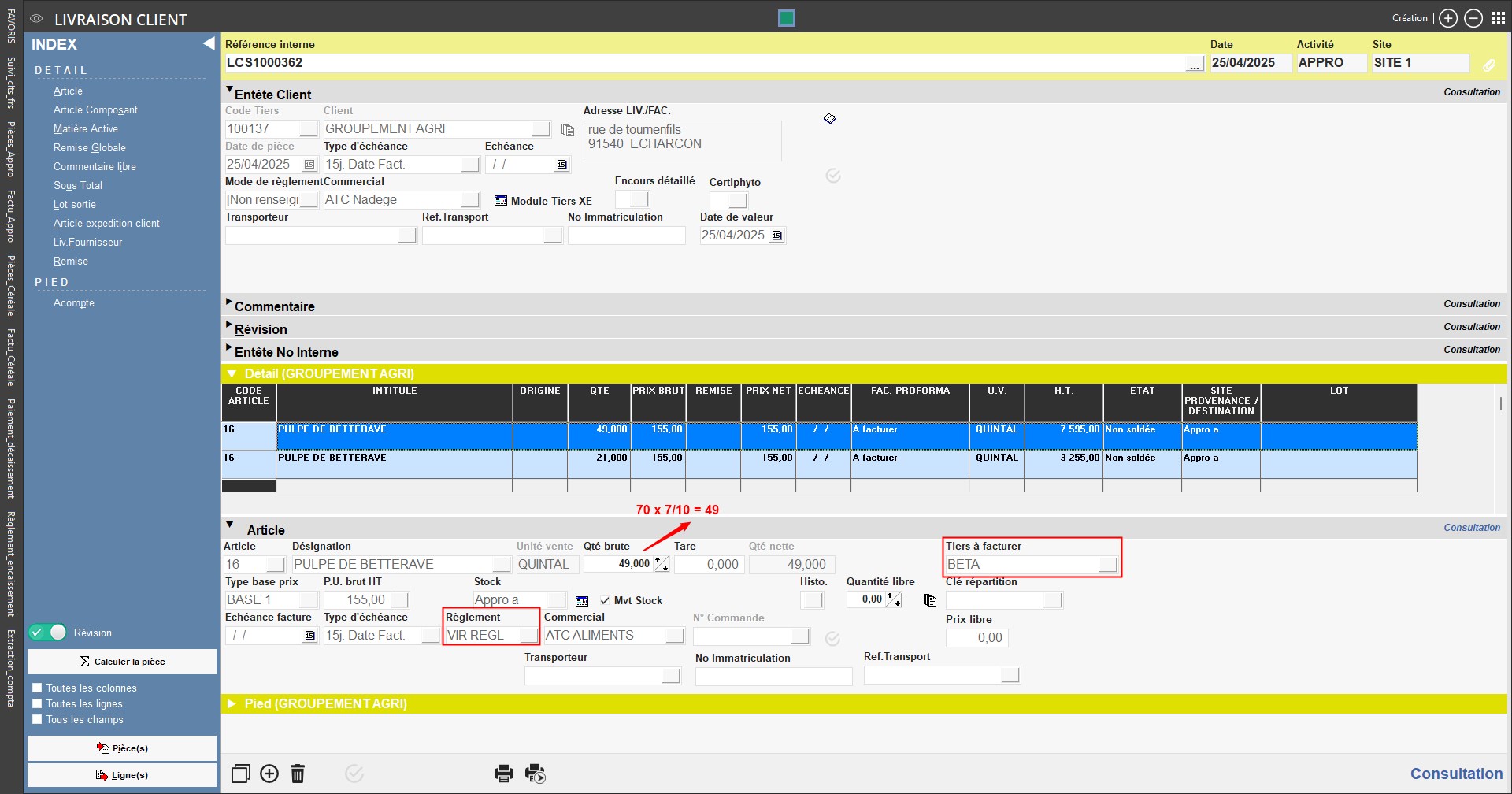The width and height of the screenshot is (1512, 794).
Task: Select Acompte in the index list
Action: [x=74, y=302]
